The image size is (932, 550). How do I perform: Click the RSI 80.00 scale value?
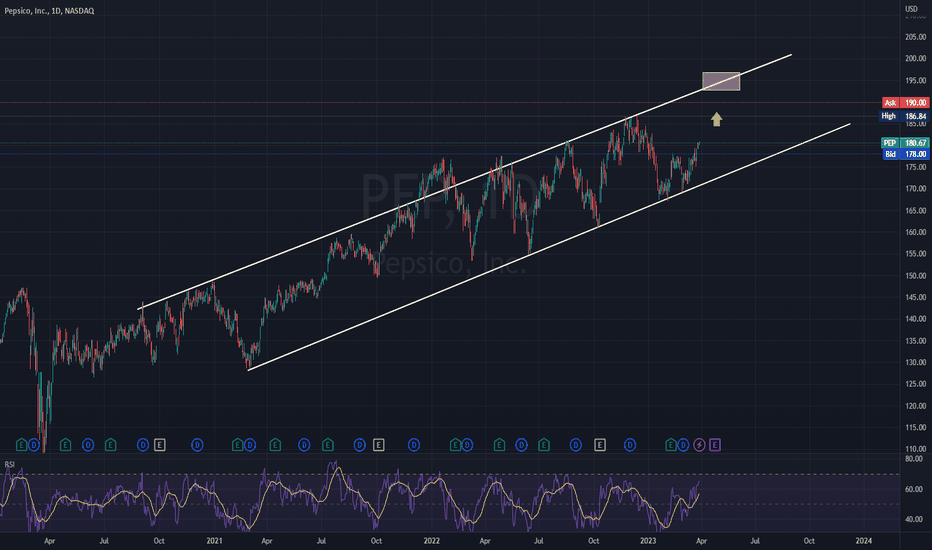914,459
